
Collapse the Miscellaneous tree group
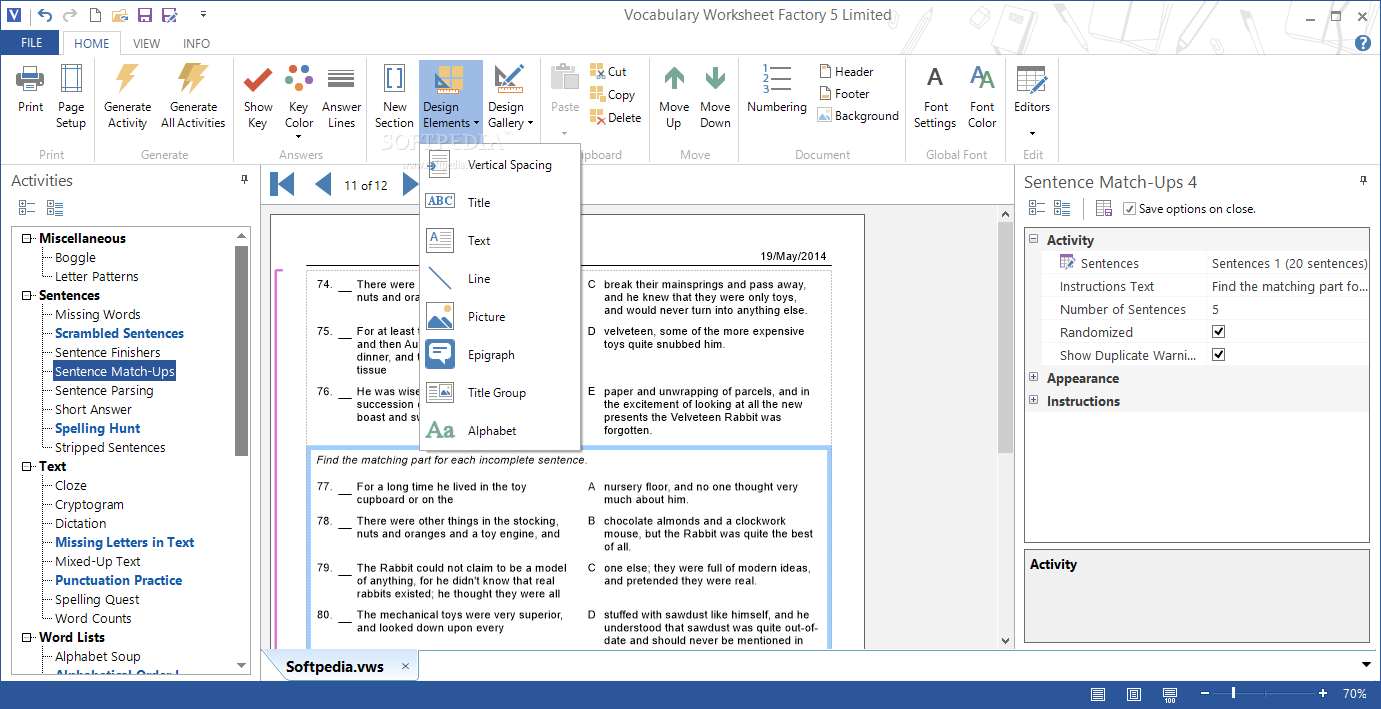[27, 238]
